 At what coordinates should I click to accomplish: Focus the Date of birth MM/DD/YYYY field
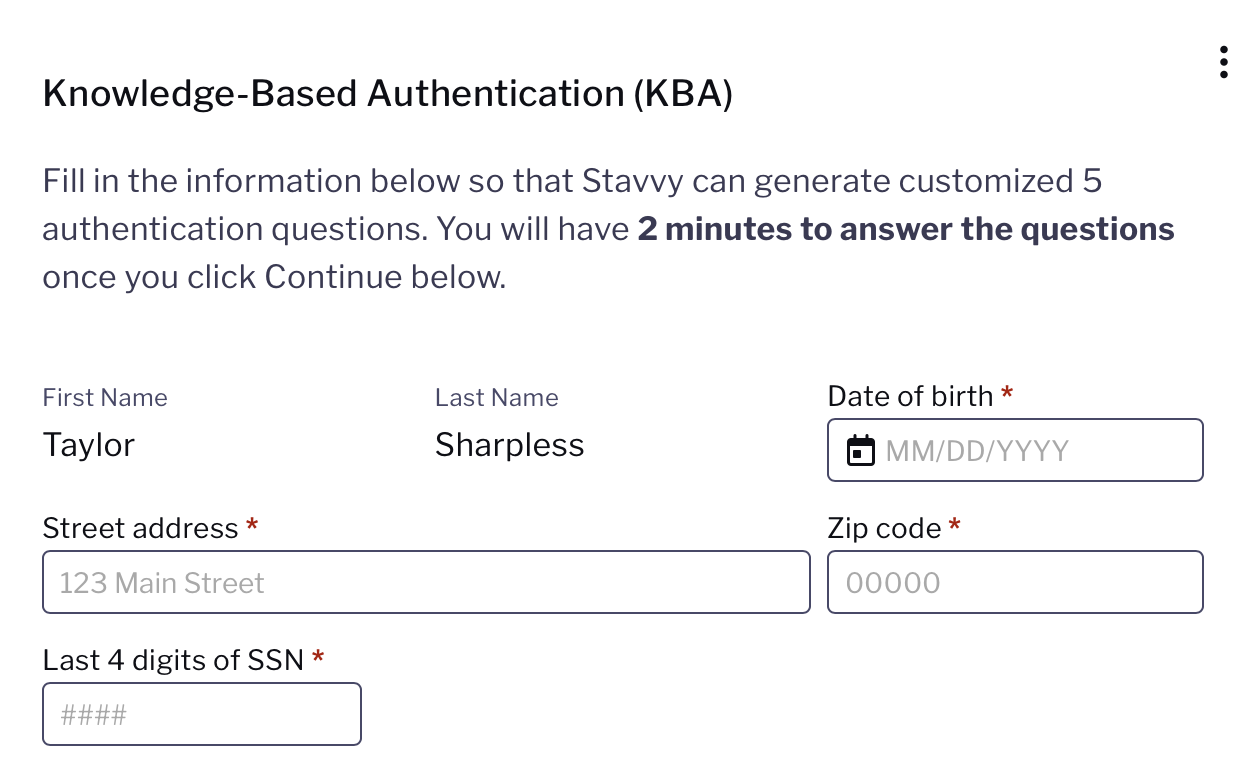tap(1015, 450)
